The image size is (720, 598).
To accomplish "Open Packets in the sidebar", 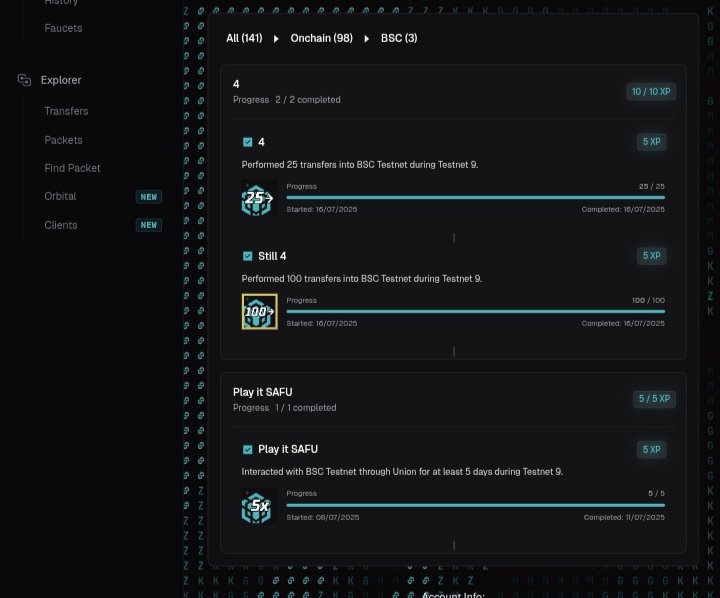I will [63, 140].
